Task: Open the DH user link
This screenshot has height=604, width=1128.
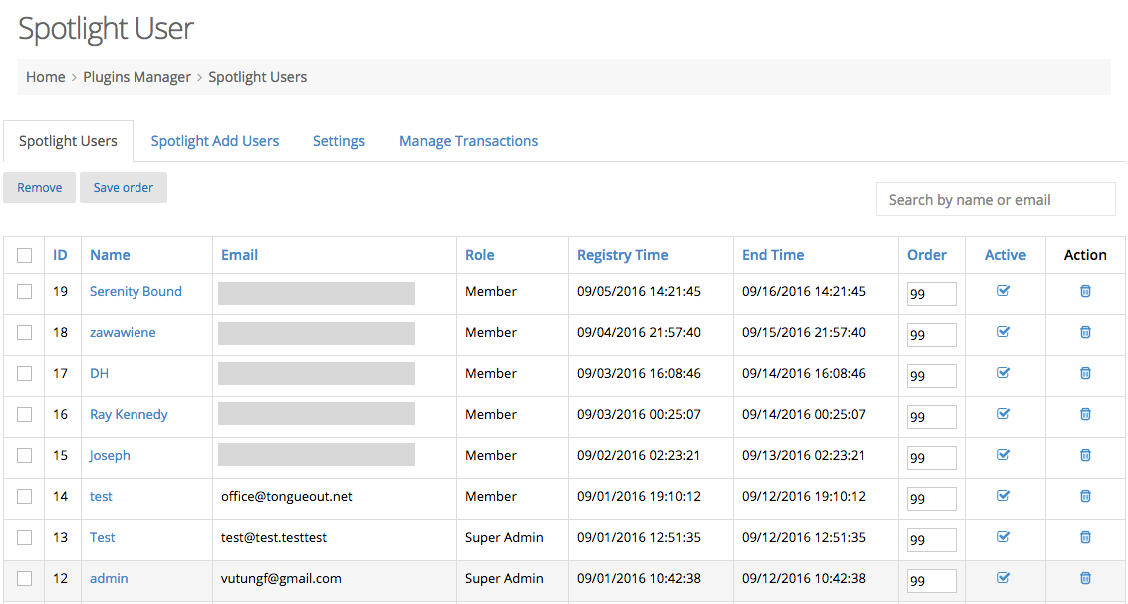Action: click(x=99, y=373)
